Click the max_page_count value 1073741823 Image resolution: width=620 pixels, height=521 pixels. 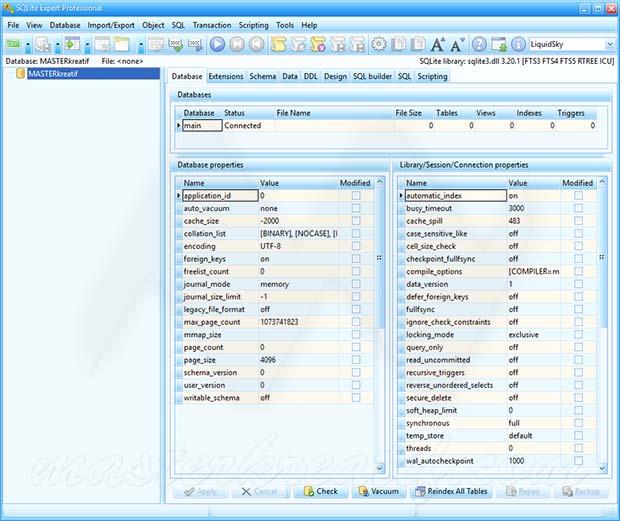tap(279, 322)
